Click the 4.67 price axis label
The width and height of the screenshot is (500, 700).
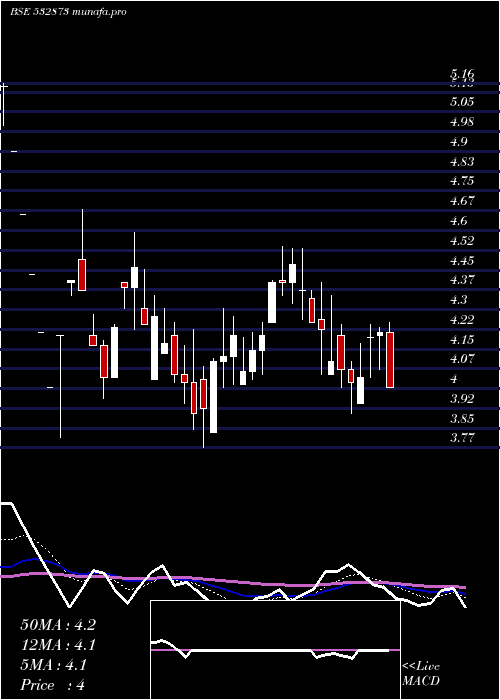pyautogui.click(x=462, y=201)
